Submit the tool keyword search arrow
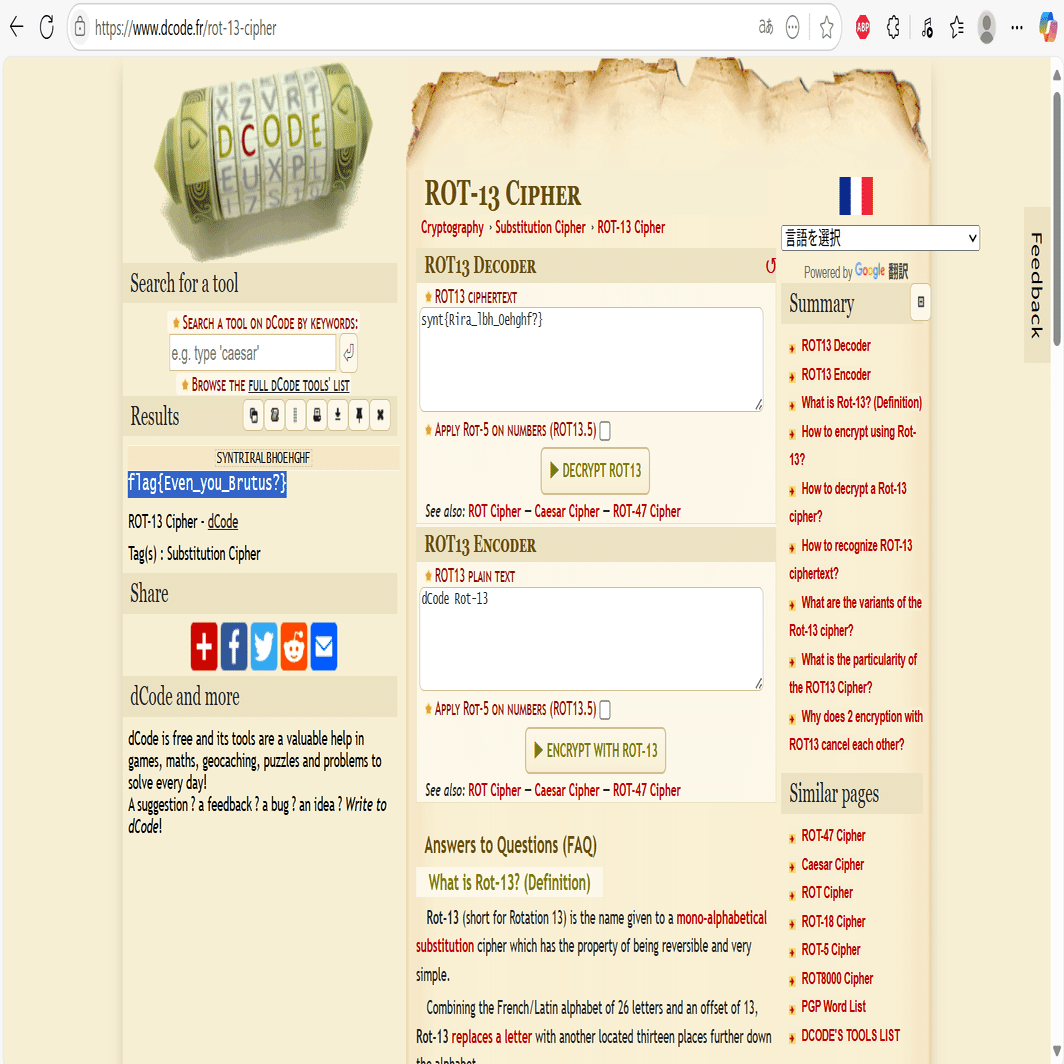The width and height of the screenshot is (1064, 1064). pos(348,353)
